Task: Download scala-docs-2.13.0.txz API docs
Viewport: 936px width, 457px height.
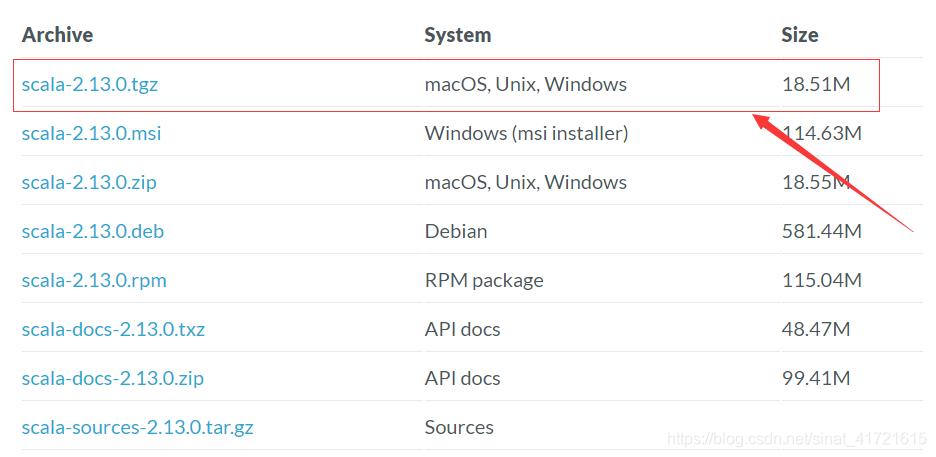Action: coord(113,329)
